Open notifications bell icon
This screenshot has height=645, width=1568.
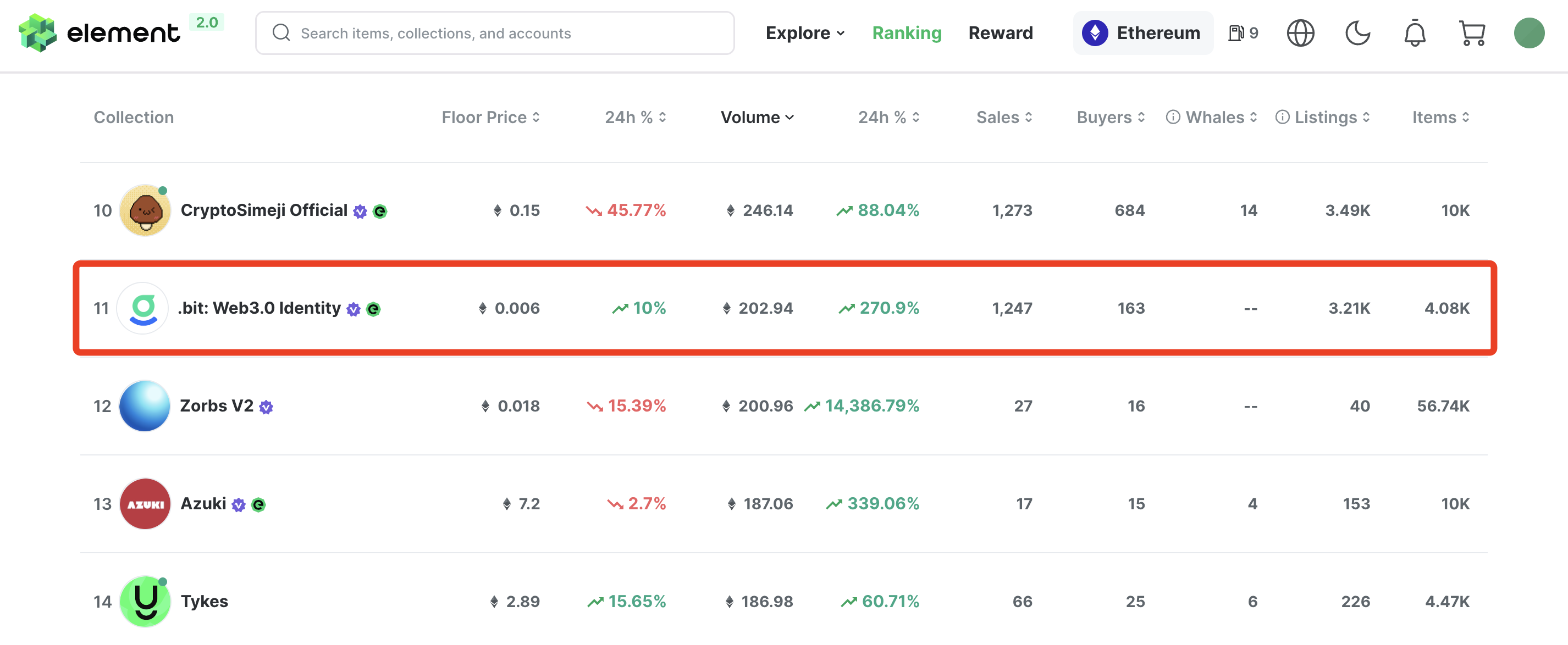click(1415, 33)
